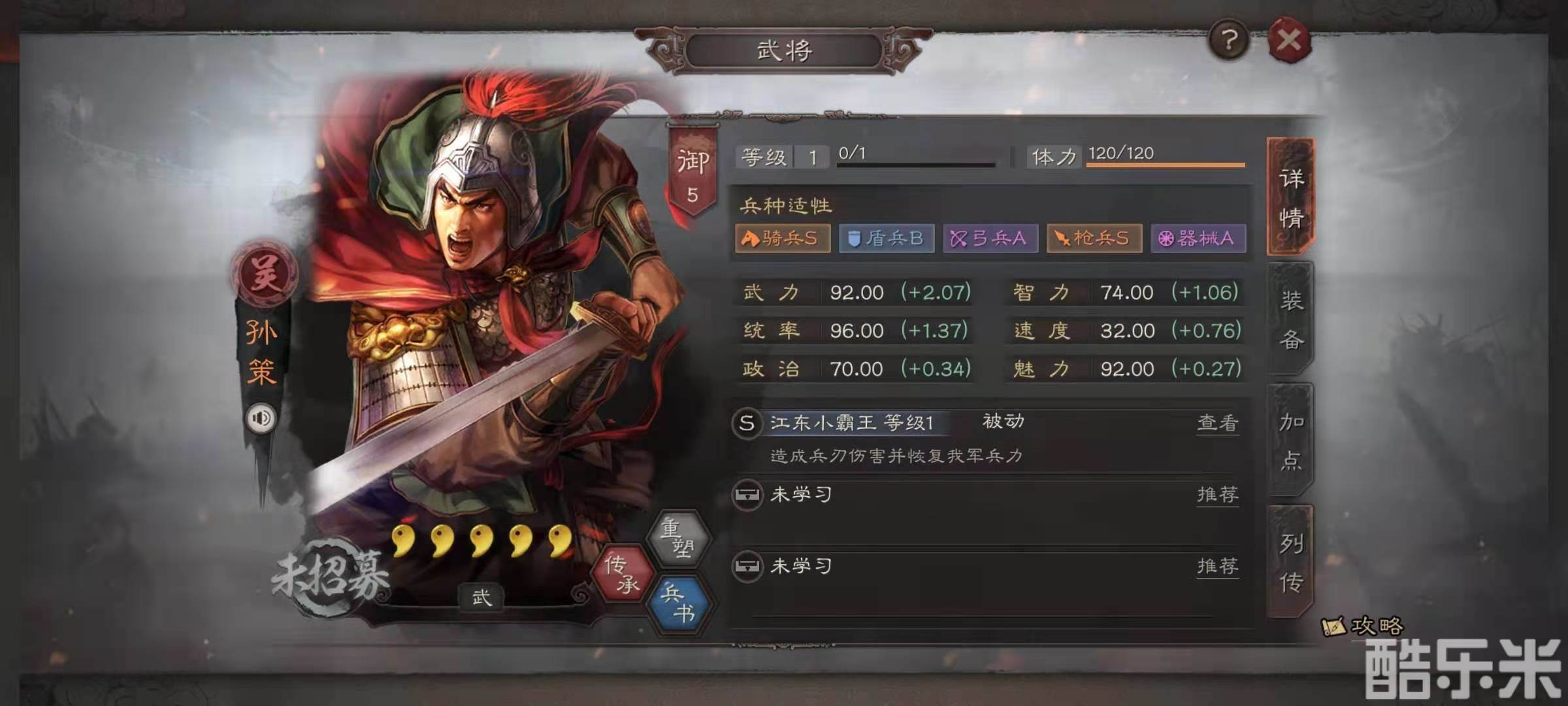The height and width of the screenshot is (706, 1568).
Task: Open the 攻略 strategy guide button
Action: [1363, 626]
